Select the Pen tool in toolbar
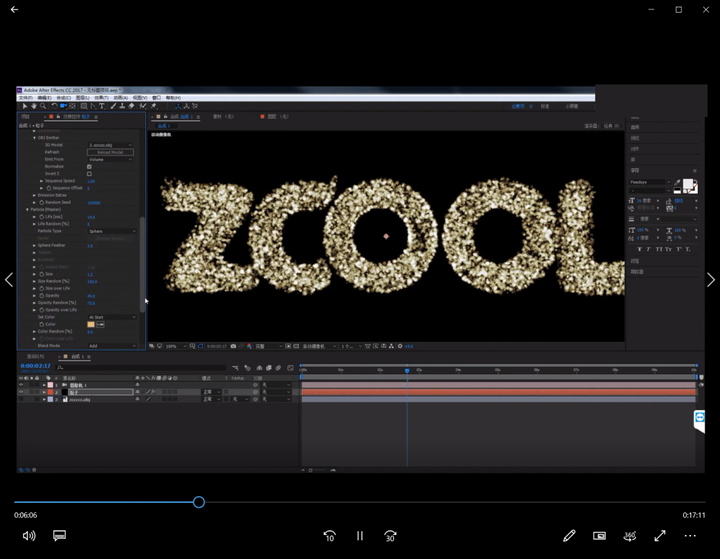This screenshot has width=720, height=559. [x=93, y=106]
